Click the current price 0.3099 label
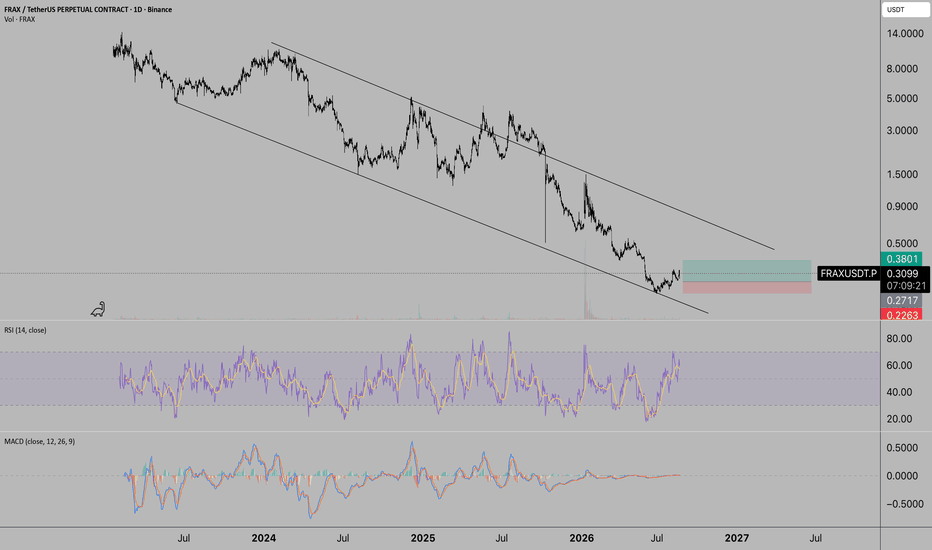Image resolution: width=932 pixels, height=550 pixels. [x=902, y=274]
